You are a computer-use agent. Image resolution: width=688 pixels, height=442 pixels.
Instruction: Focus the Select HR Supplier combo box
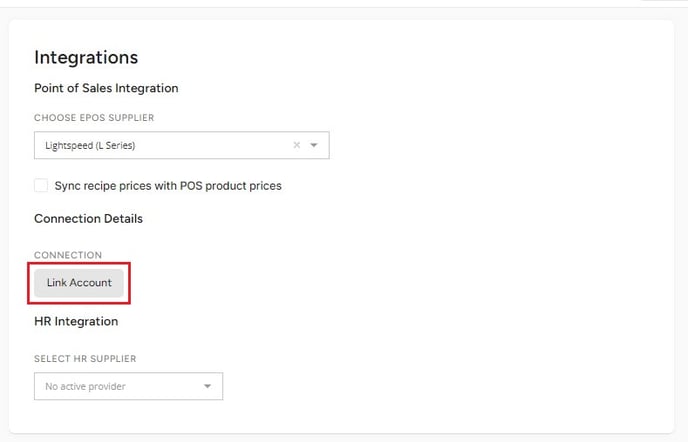129,386
